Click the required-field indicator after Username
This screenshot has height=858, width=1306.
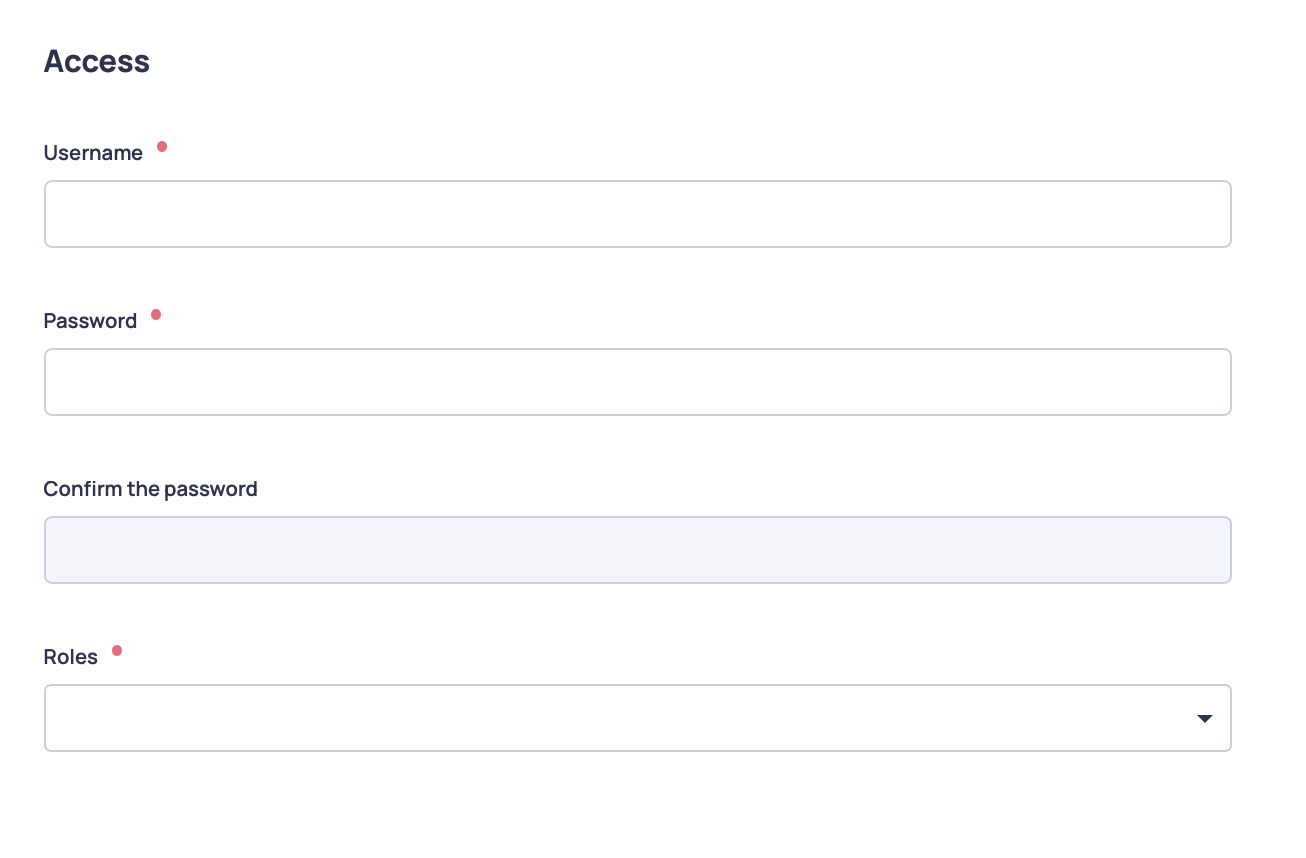[162, 147]
